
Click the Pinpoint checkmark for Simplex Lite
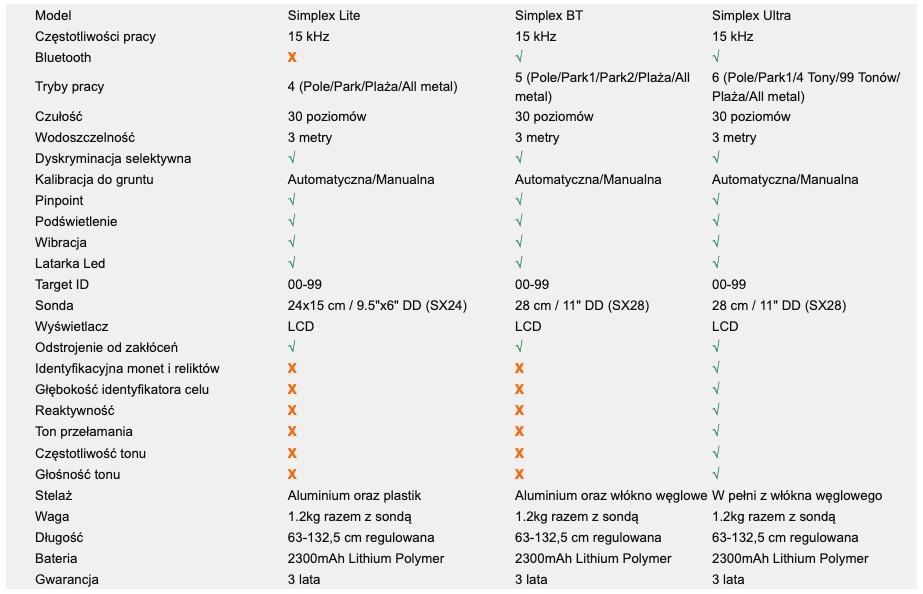[x=292, y=200]
